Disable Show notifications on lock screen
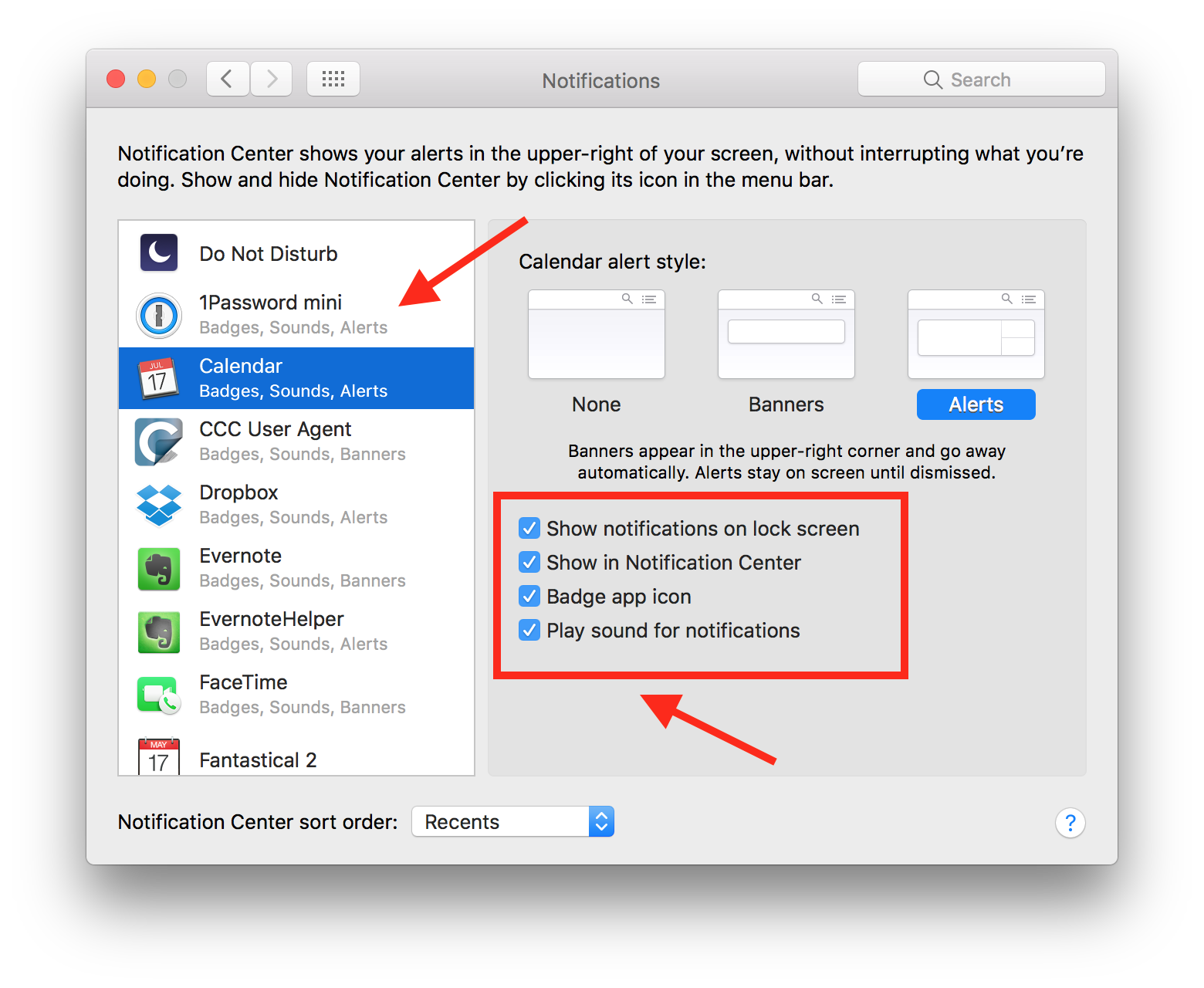1204x988 pixels. [x=529, y=528]
